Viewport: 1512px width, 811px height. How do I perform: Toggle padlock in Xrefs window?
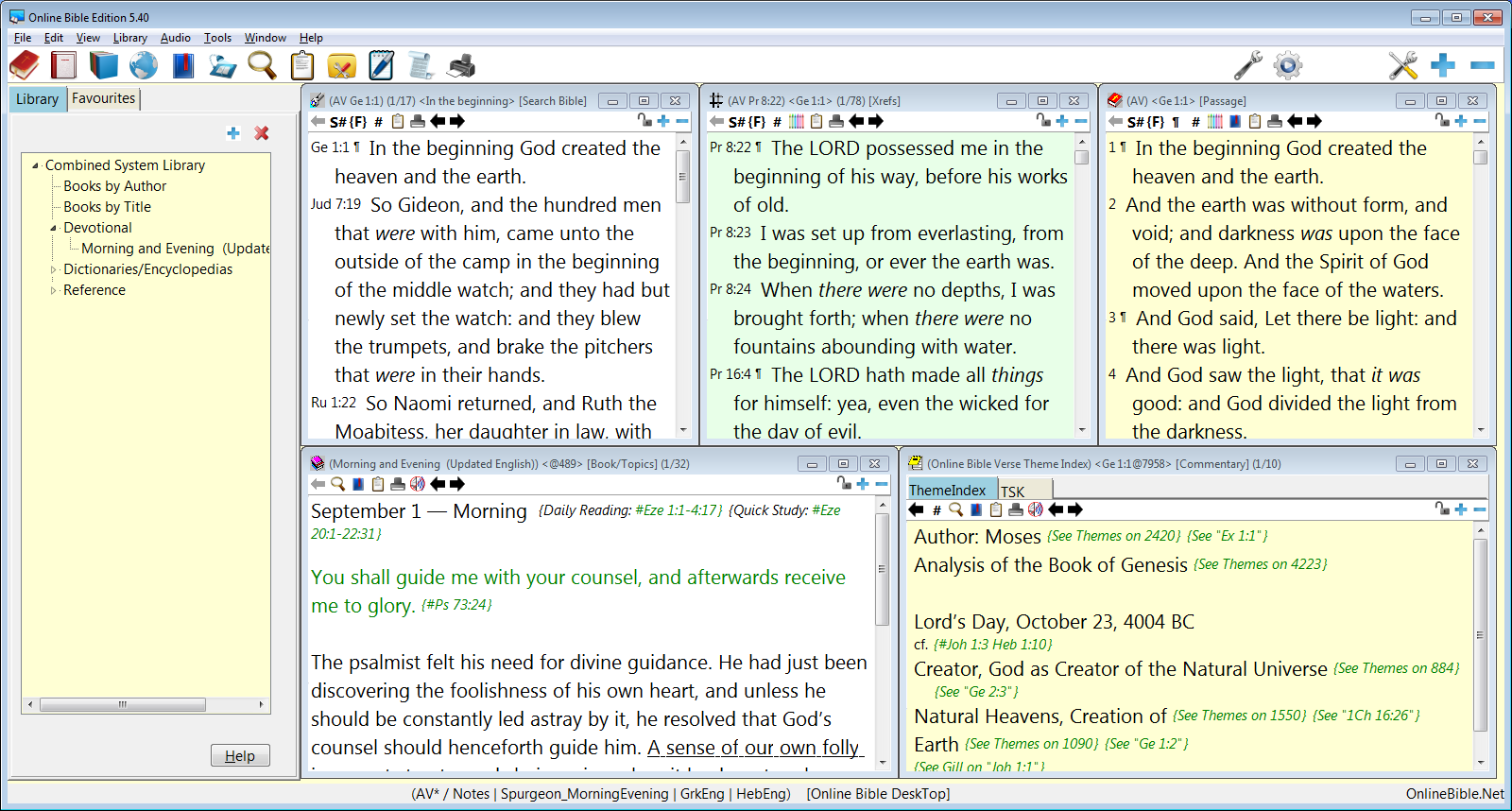[1043, 120]
